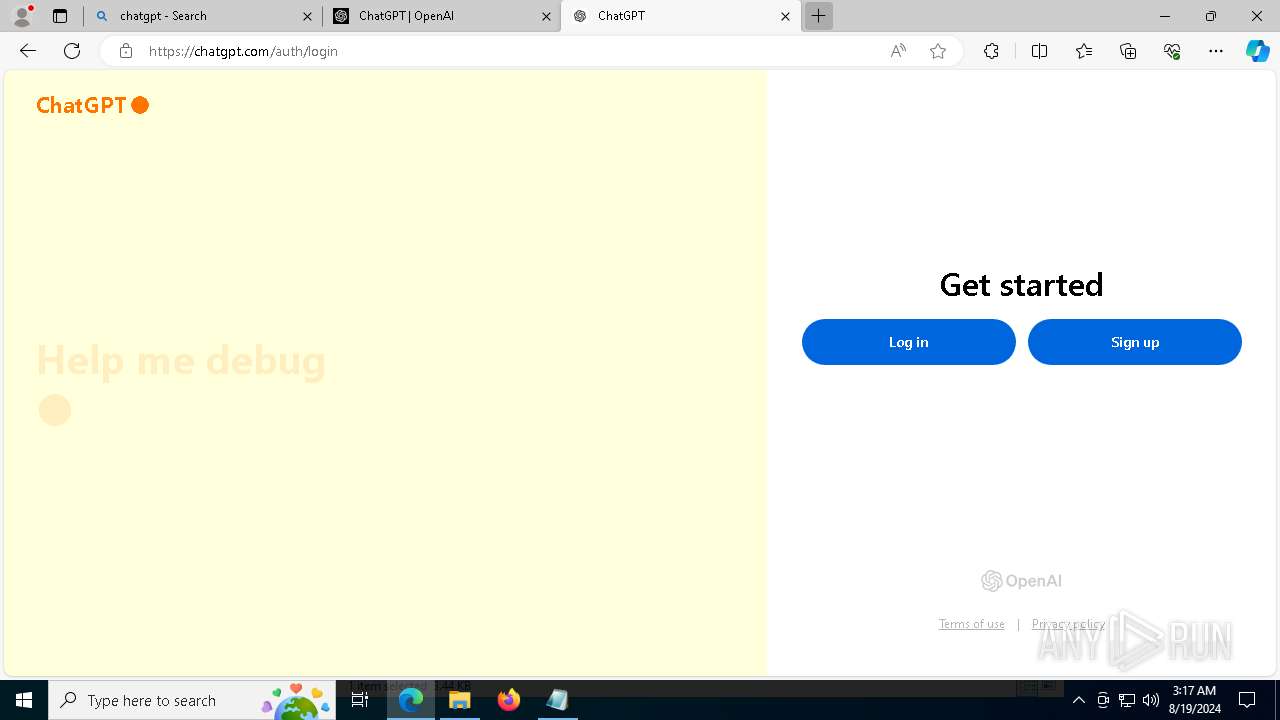Click the OpenAI logo footer
1280x720 pixels.
tap(1021, 581)
